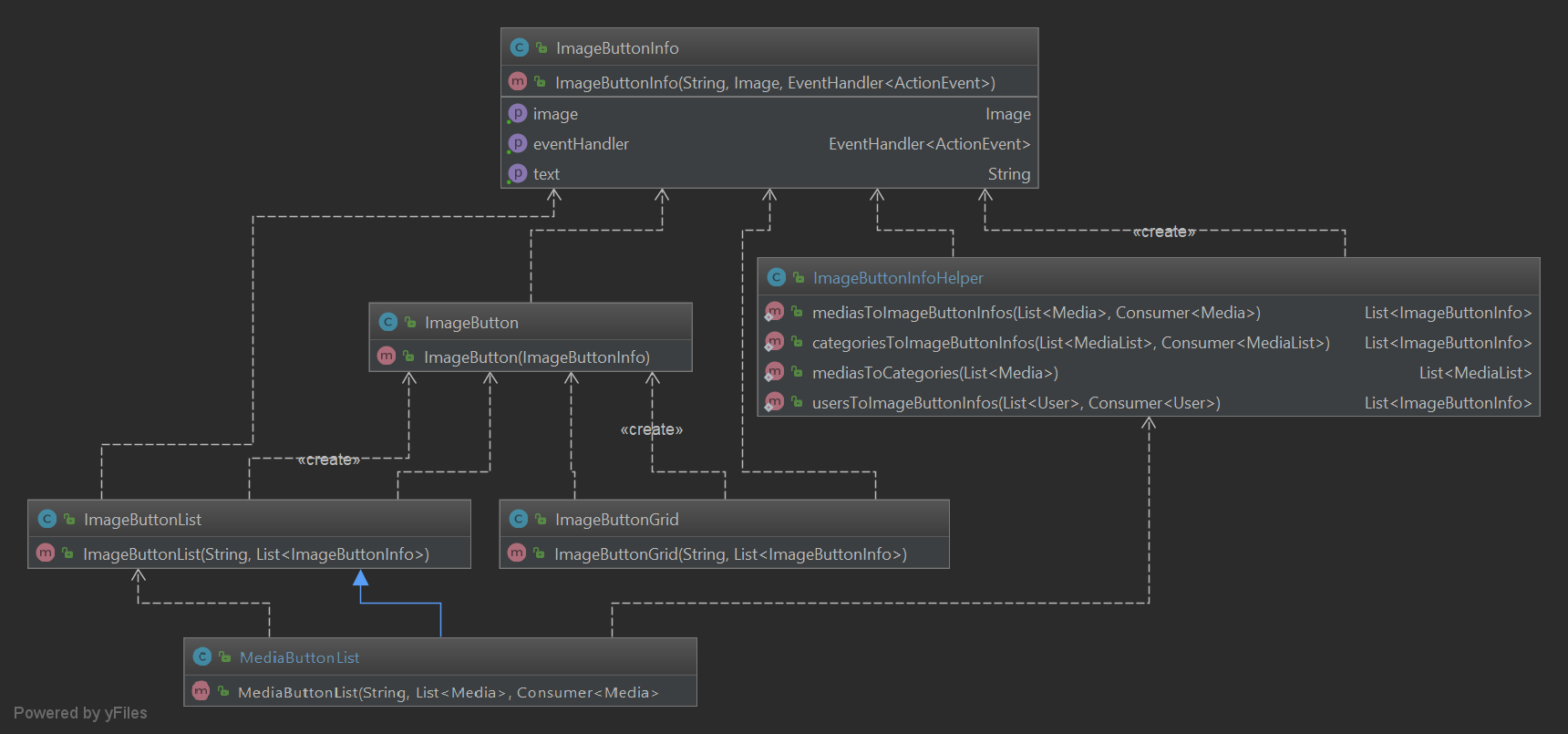Click return type of mediasToImageButtonInfos
Screen dimensions: 1568x734
coord(1448,313)
